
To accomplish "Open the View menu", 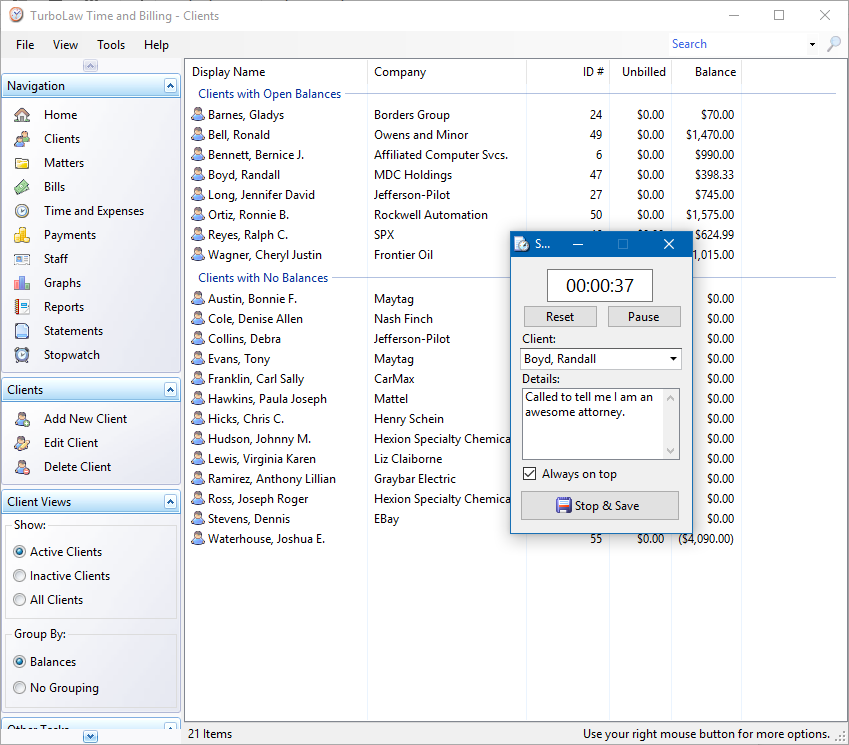I will tap(66, 45).
